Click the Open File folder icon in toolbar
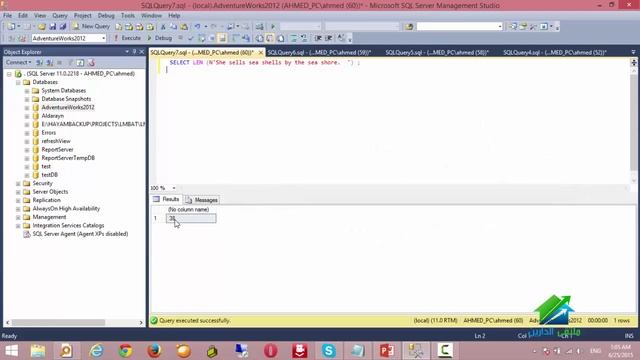The image size is (640, 360). 42,27
